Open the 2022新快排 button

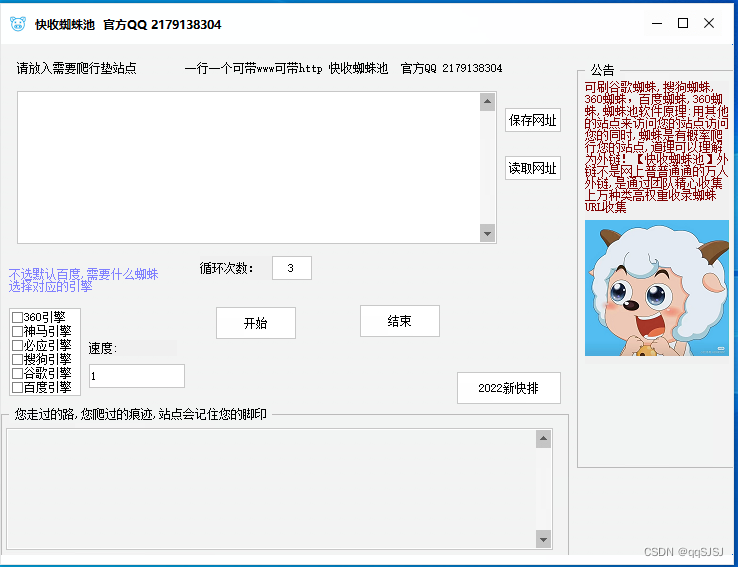(509, 388)
